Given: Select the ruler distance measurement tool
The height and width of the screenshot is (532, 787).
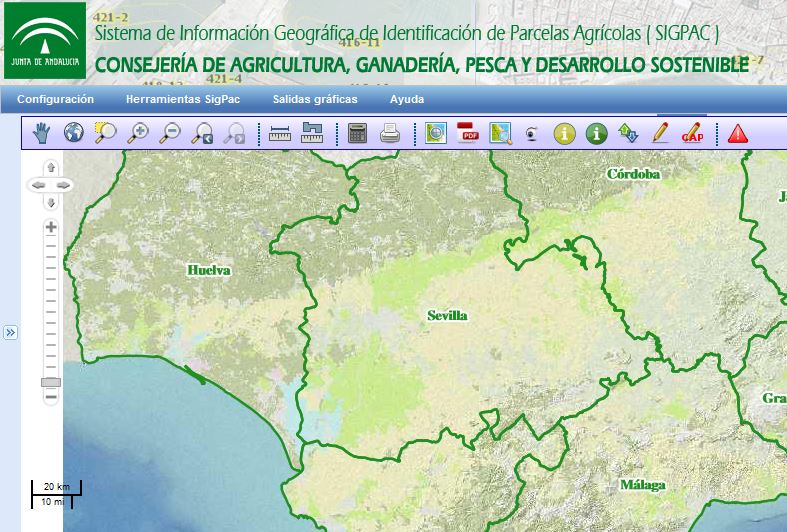Looking at the screenshot, I should [279, 132].
